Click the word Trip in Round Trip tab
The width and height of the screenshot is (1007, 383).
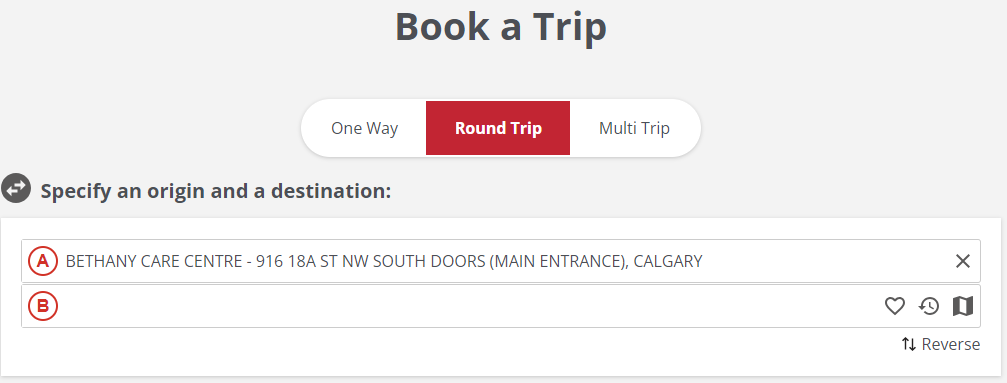pyautogui.click(x=526, y=128)
